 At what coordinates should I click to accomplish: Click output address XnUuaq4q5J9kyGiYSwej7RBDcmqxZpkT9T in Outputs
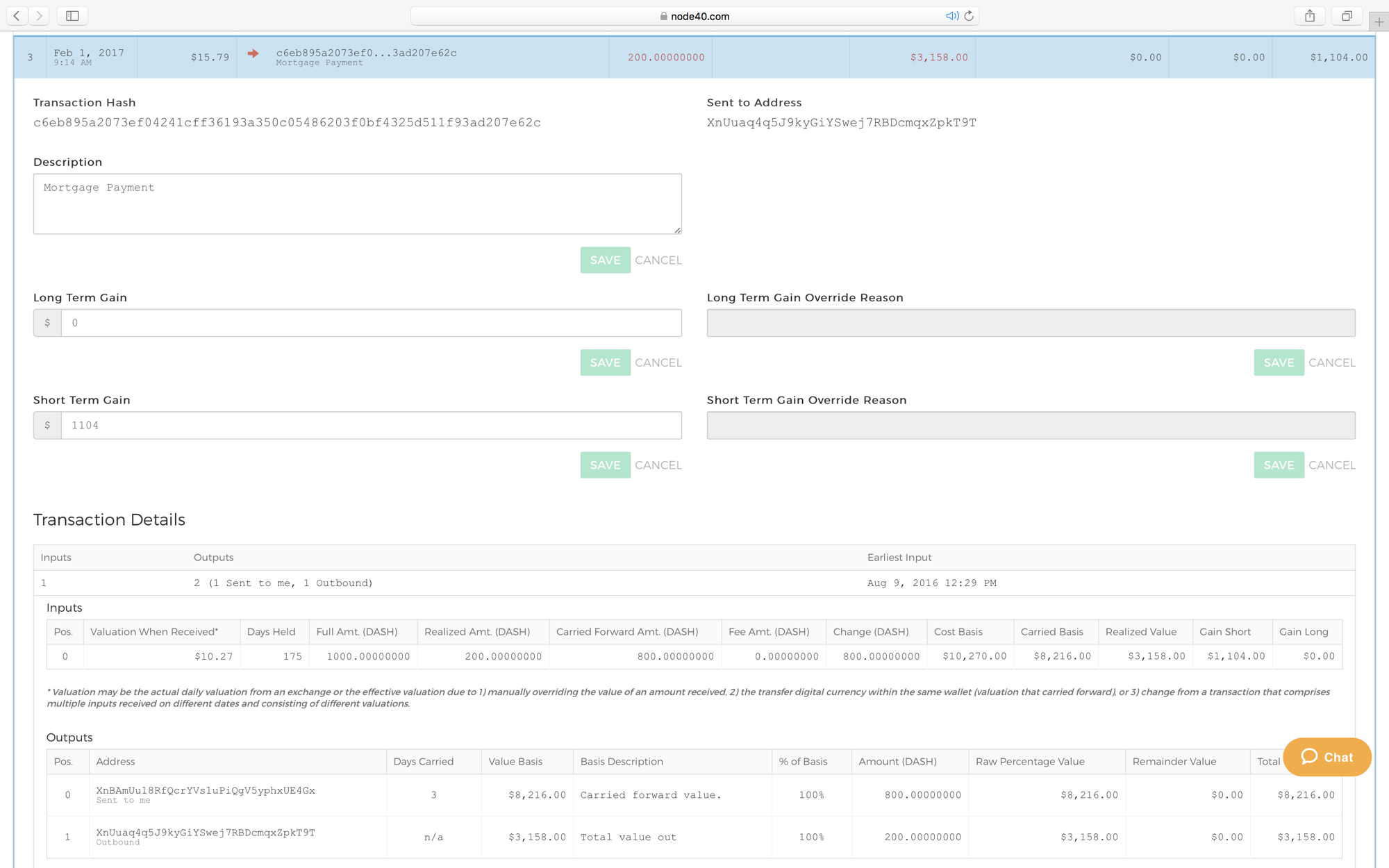click(206, 833)
